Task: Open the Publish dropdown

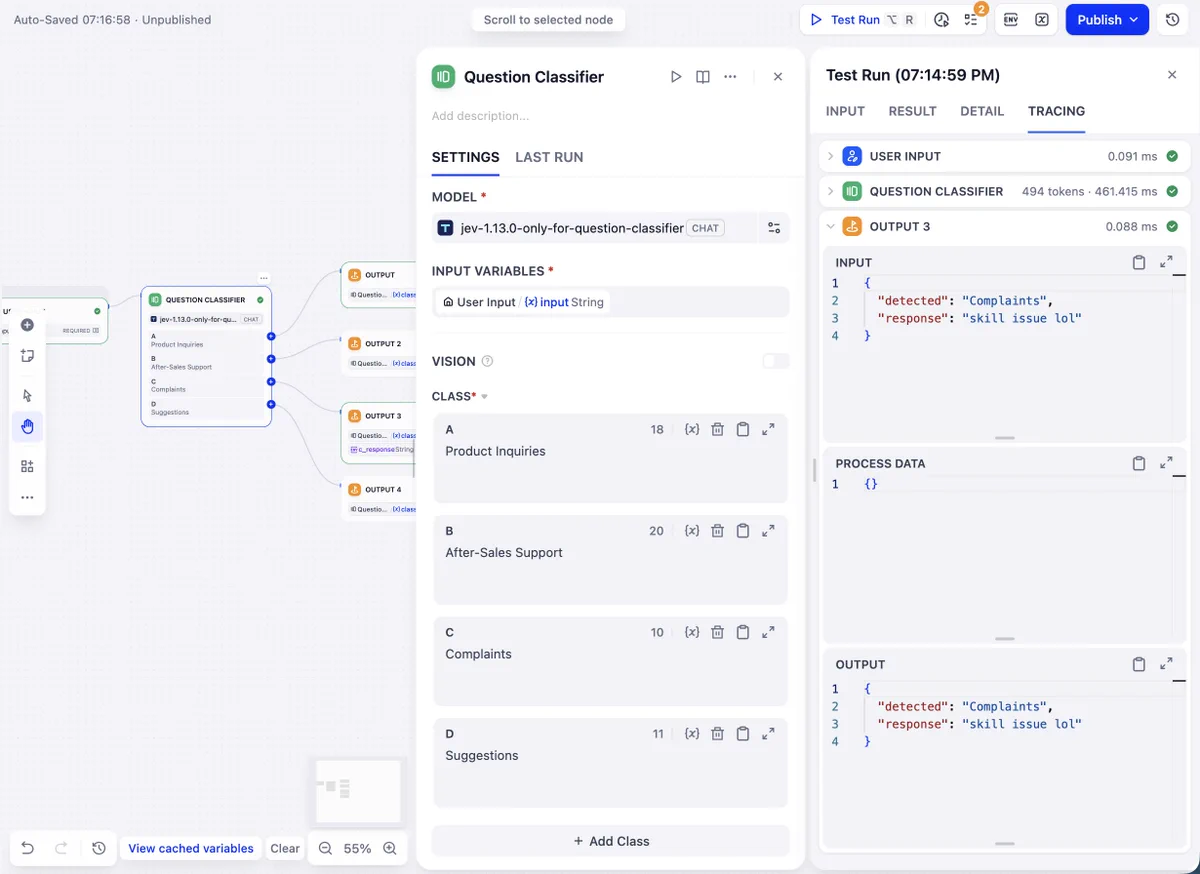Action: pyautogui.click(x=1105, y=20)
